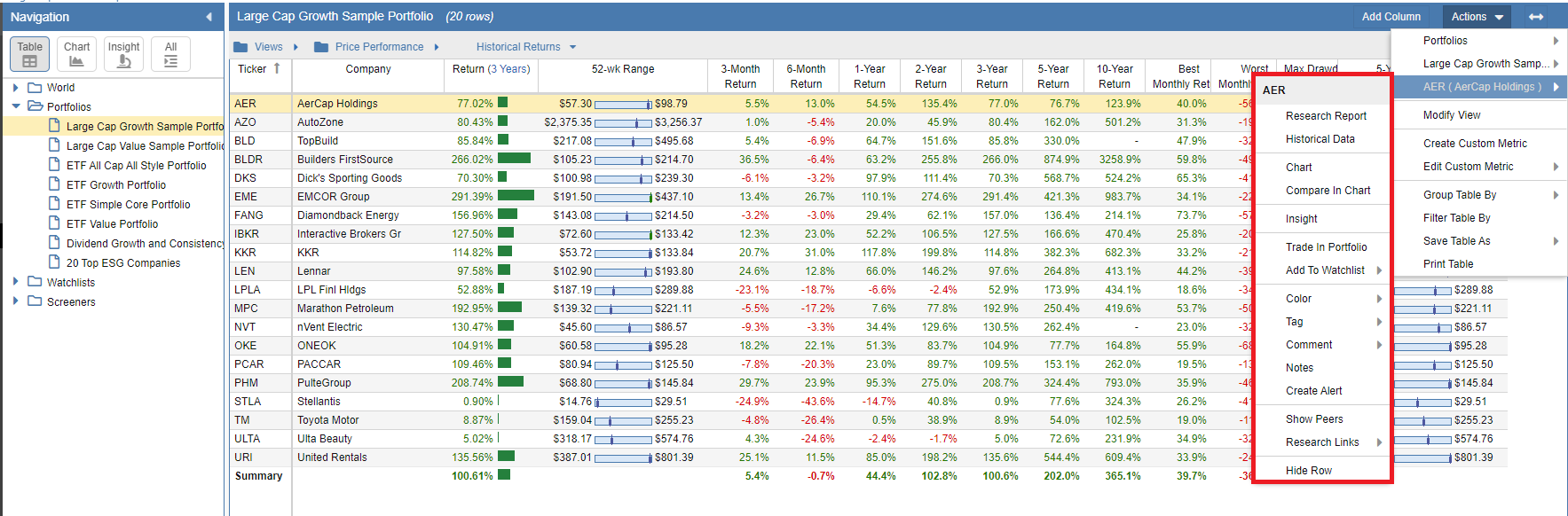
Task: Expand the Watchlists tree node
Action: tap(16, 282)
